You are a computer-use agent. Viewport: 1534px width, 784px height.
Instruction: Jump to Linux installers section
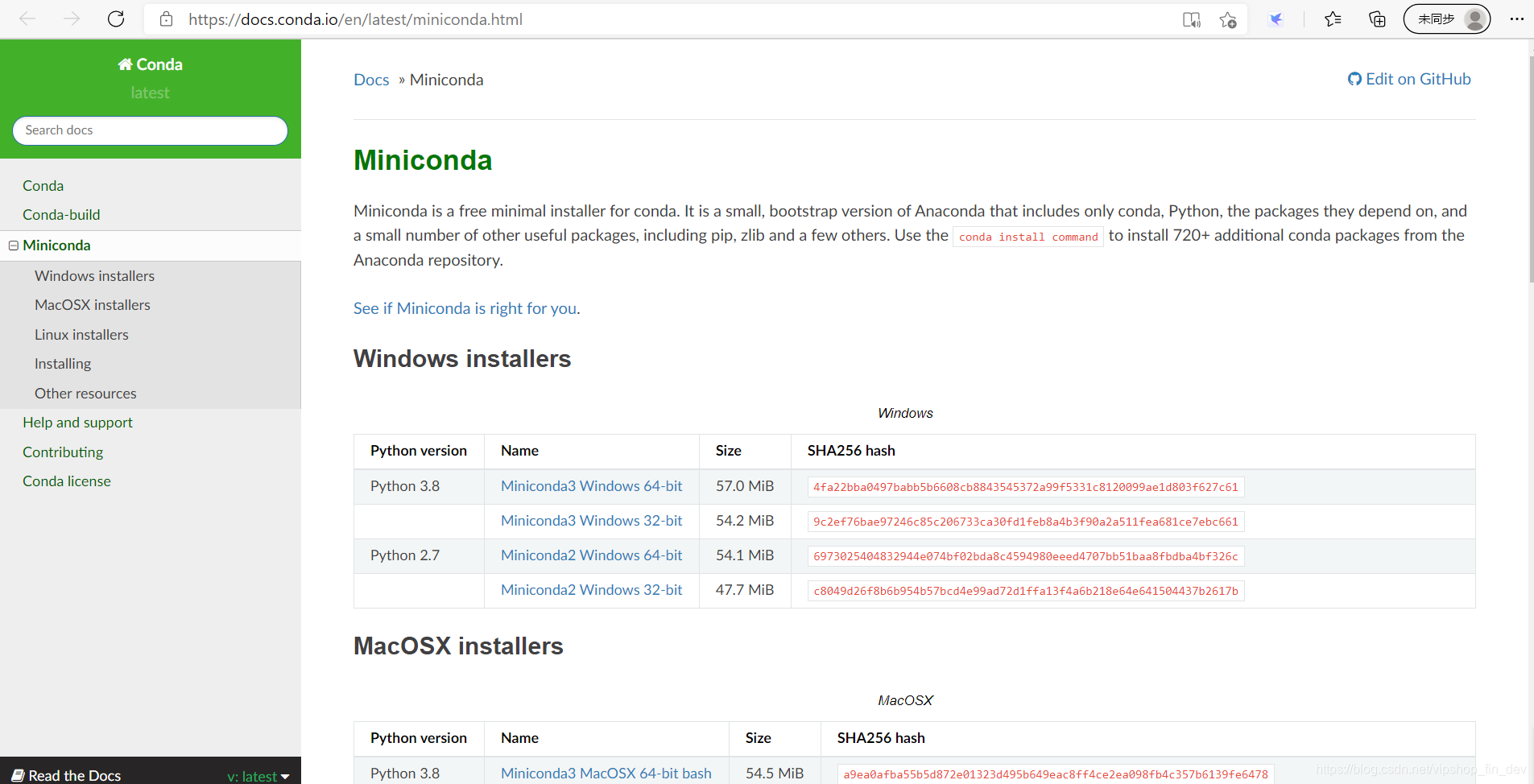[x=81, y=335]
